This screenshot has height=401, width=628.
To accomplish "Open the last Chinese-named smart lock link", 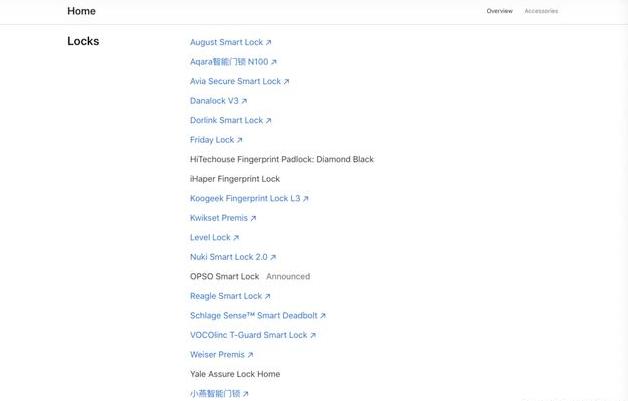I will pyautogui.click(x=219, y=393).
